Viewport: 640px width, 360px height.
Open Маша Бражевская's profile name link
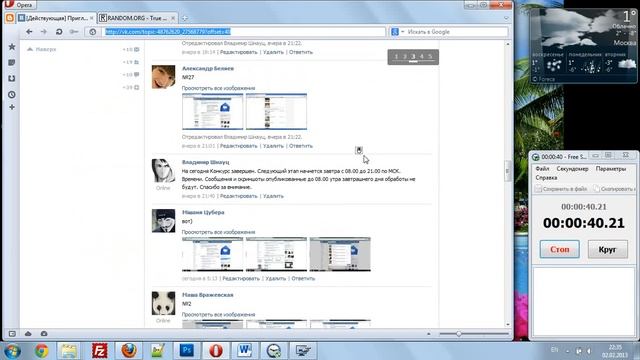(207, 295)
